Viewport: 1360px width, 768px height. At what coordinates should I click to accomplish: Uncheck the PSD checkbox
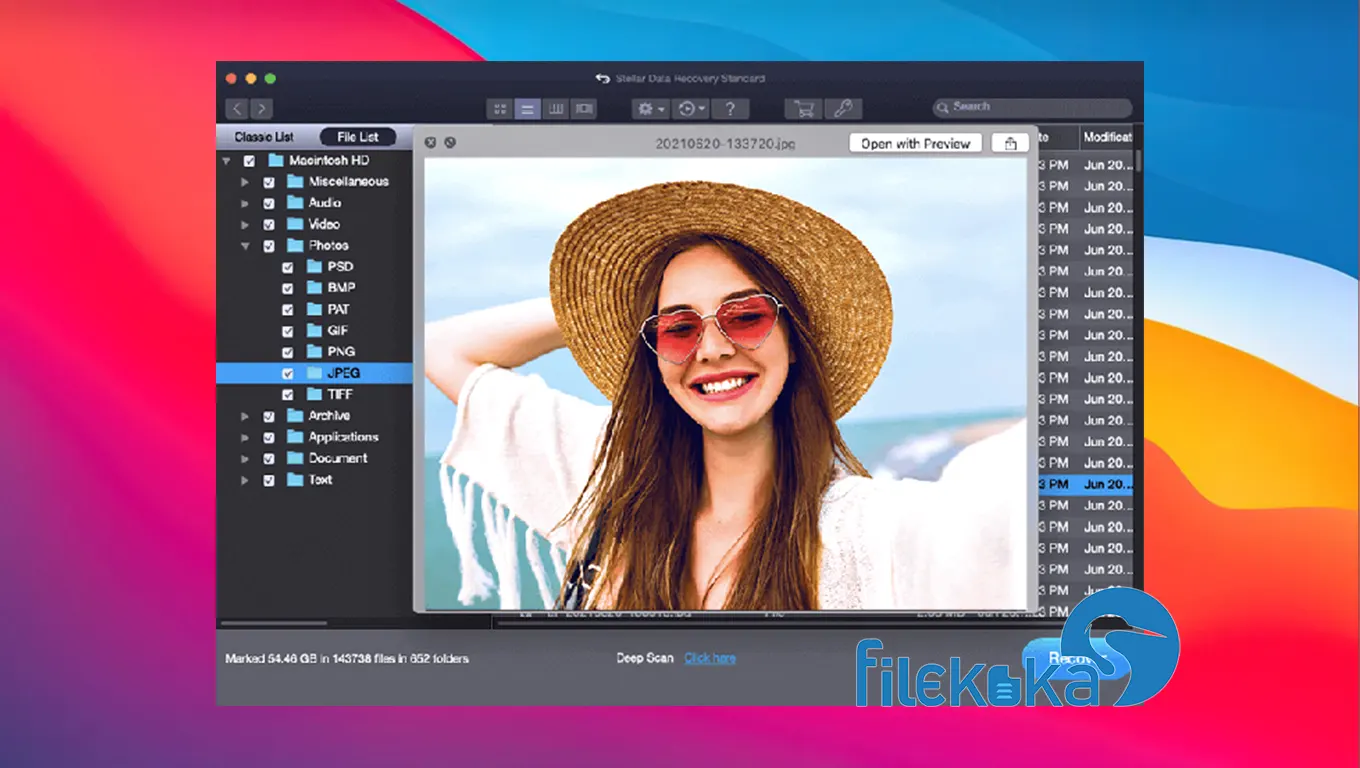point(288,267)
